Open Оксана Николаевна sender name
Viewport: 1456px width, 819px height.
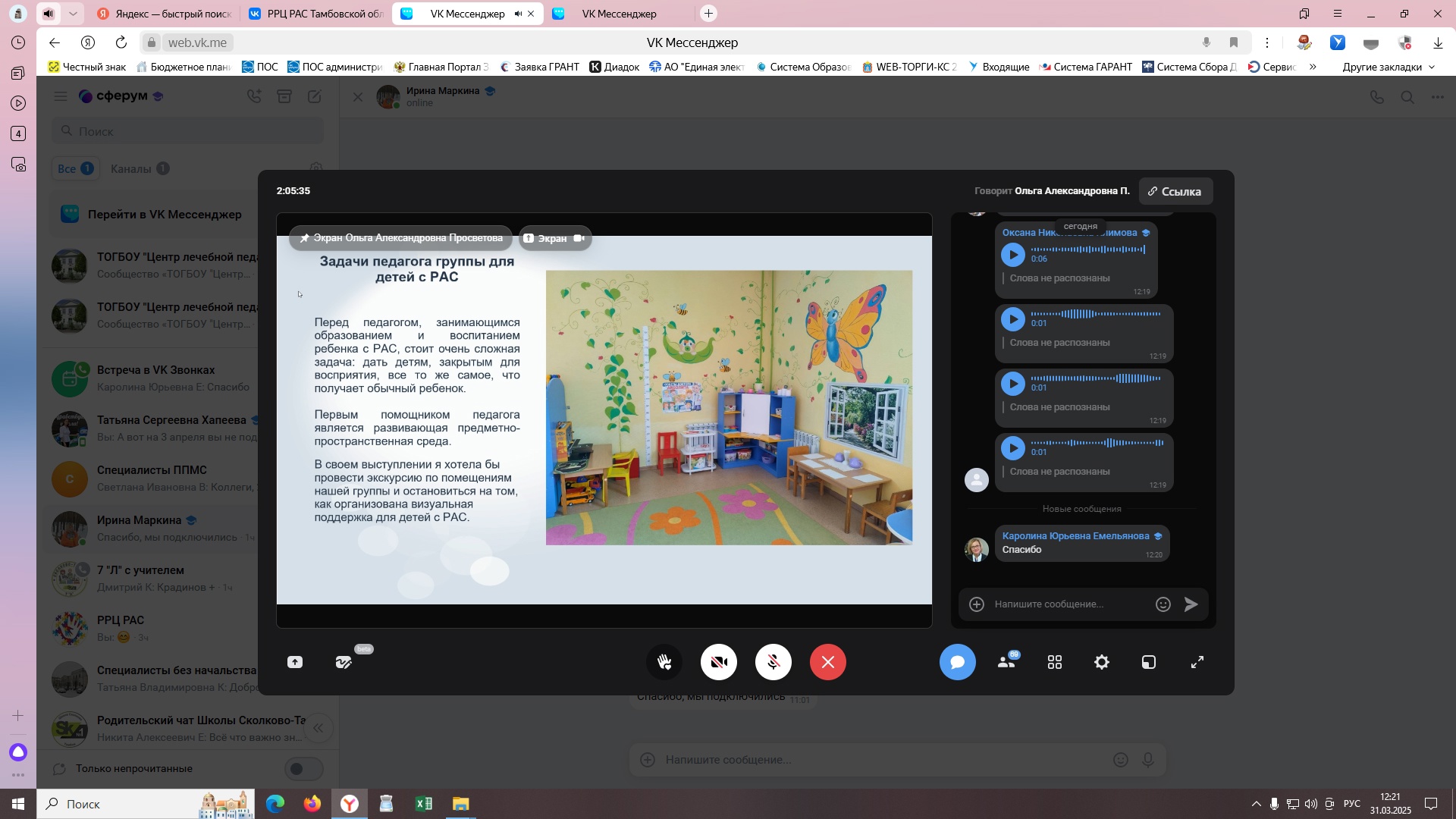(x=1069, y=233)
